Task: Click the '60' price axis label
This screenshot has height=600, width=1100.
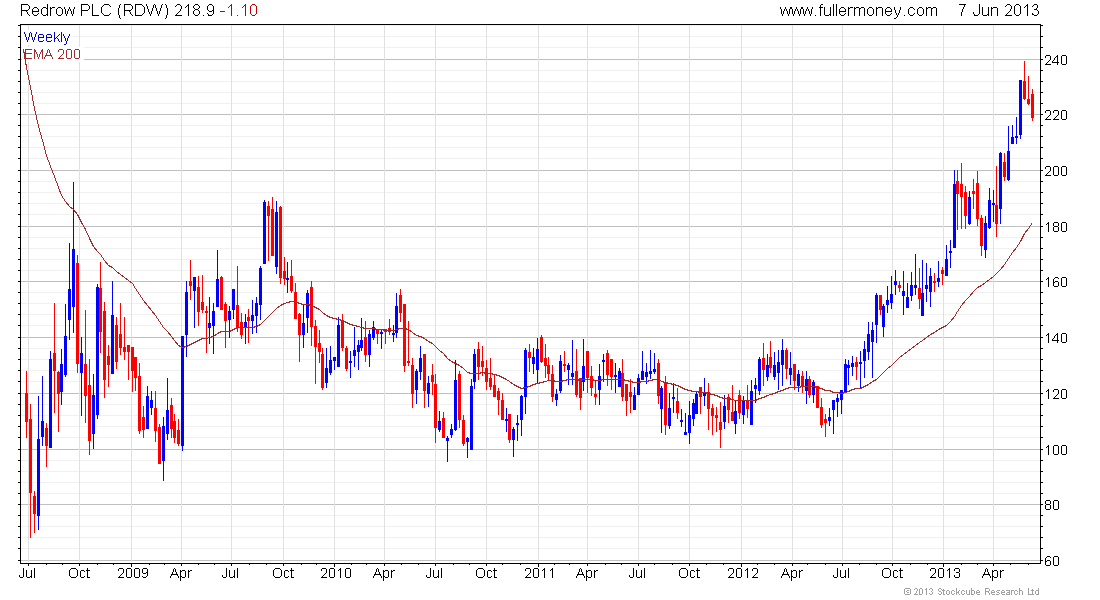Action: 1052,561
